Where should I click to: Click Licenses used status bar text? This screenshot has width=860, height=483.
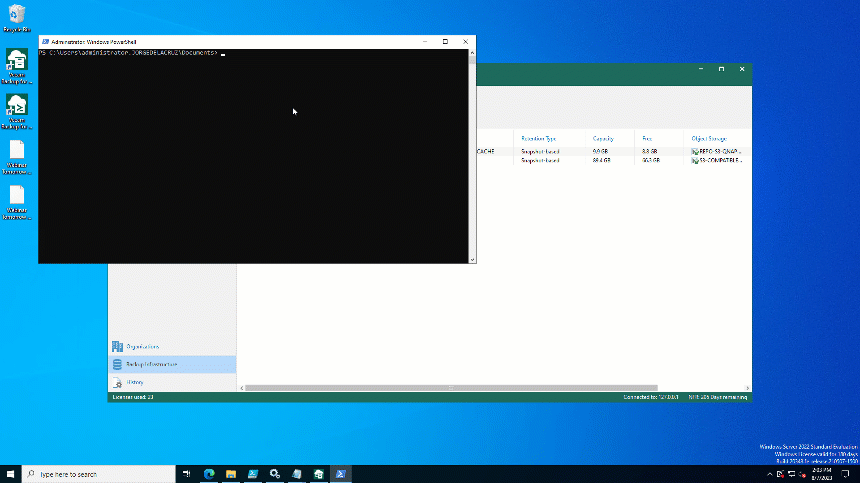tap(133, 397)
